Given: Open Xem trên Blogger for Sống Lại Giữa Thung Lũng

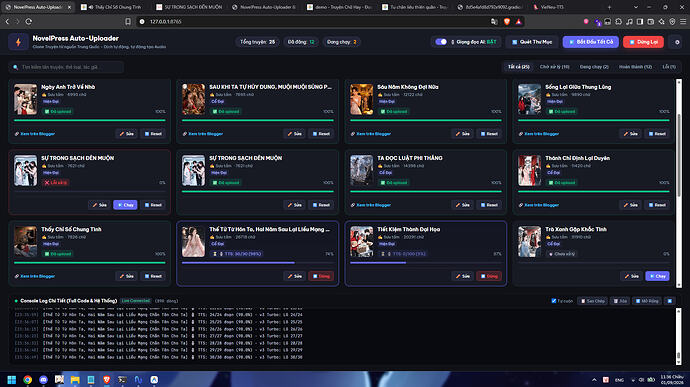Looking at the screenshot, I should coord(539,134).
